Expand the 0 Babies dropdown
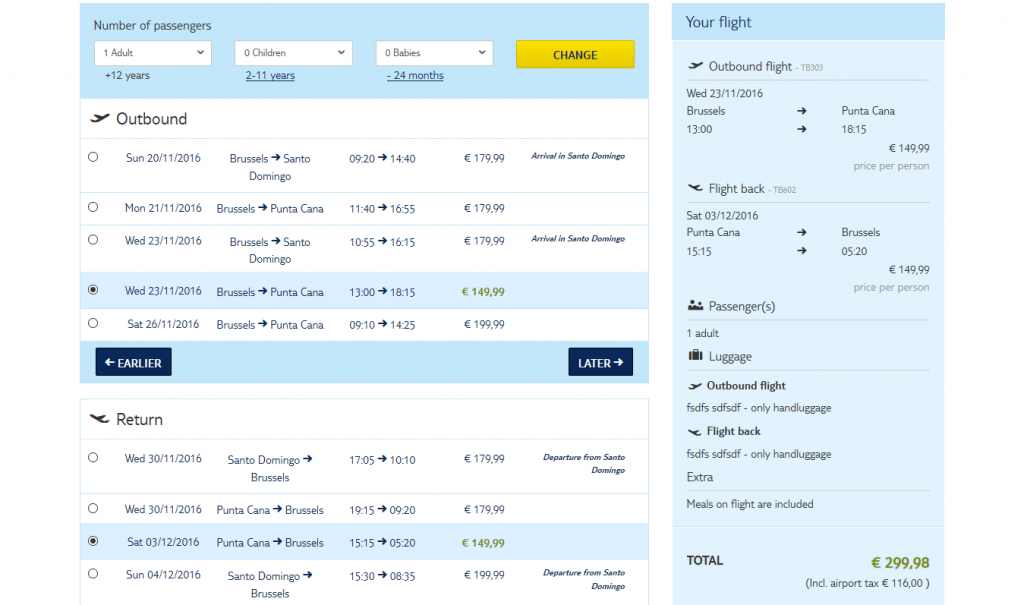This screenshot has width=1024, height=605. (435, 53)
